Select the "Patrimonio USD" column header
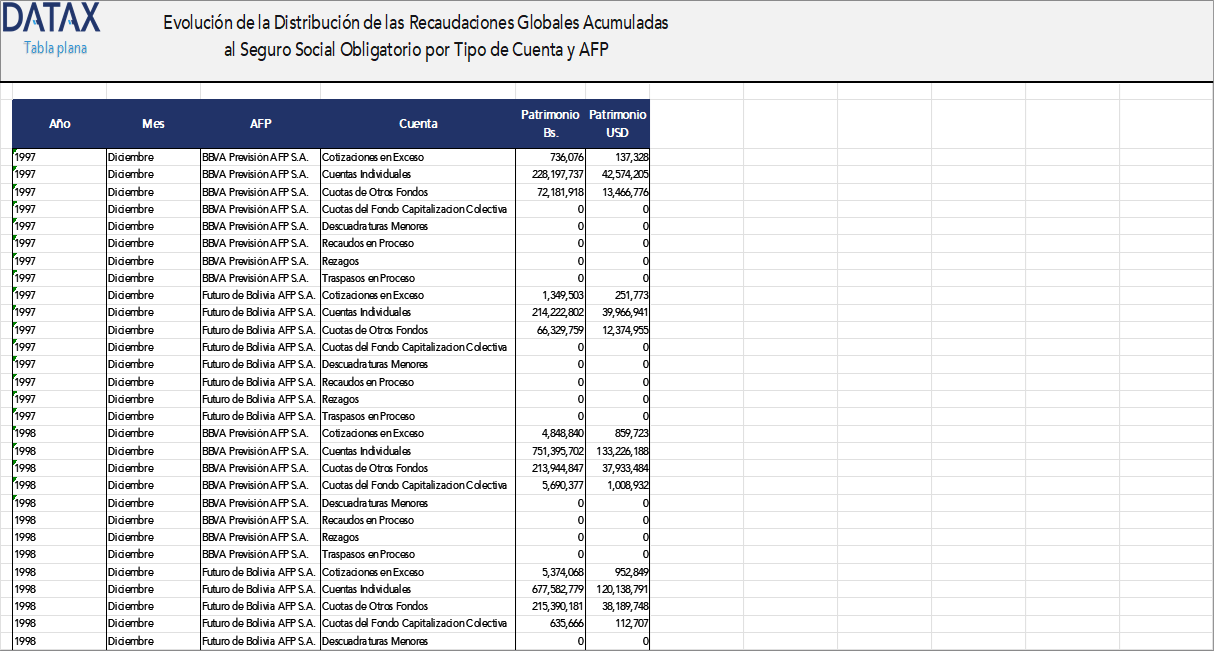Screen dimensions: 1214x651 (x=617, y=123)
